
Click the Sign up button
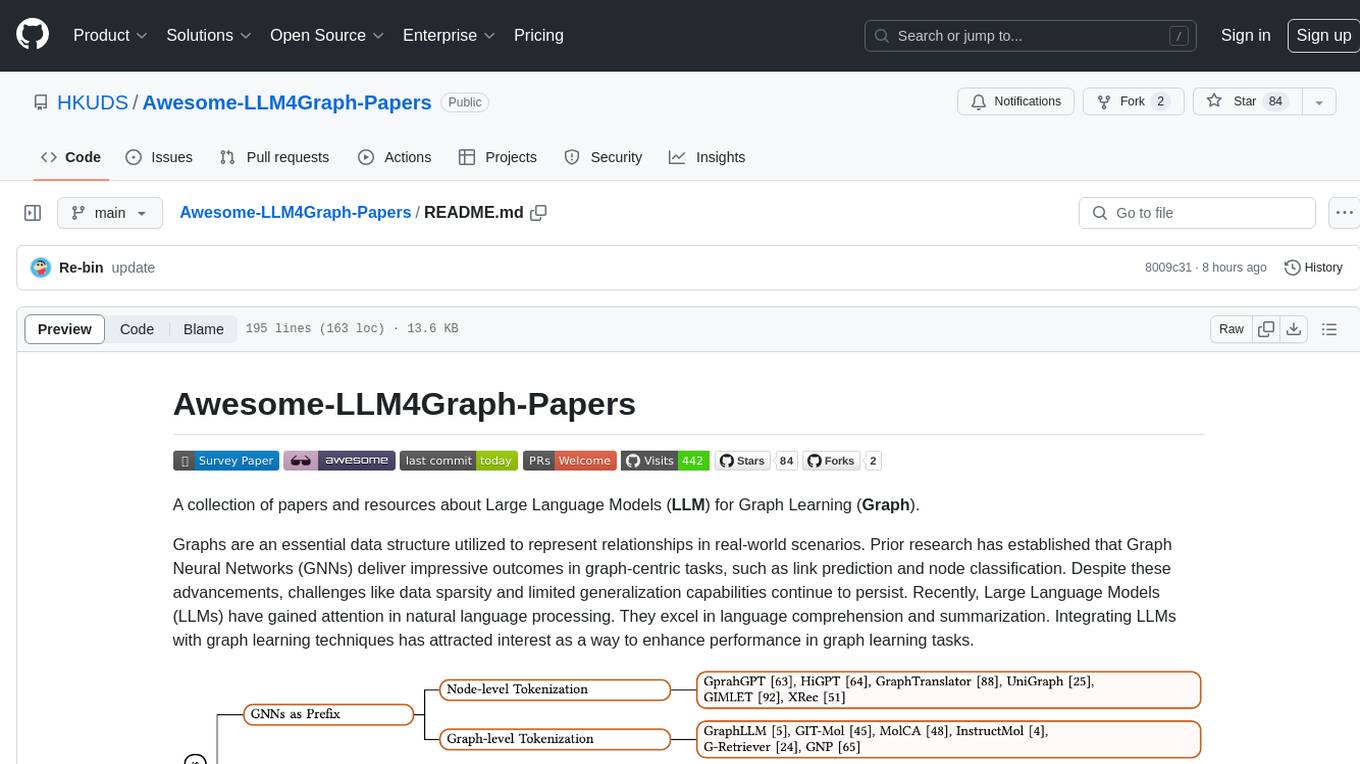1322,35
